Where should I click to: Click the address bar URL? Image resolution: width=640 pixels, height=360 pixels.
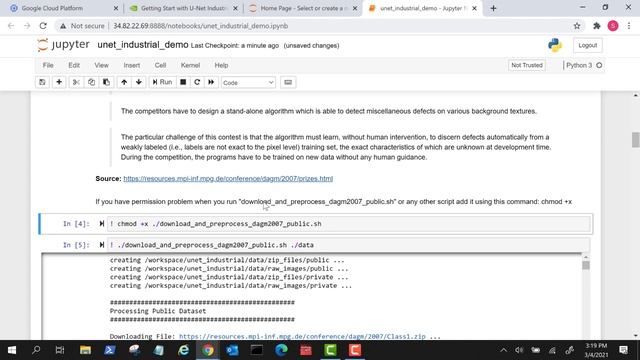pyautogui.click(x=200, y=26)
